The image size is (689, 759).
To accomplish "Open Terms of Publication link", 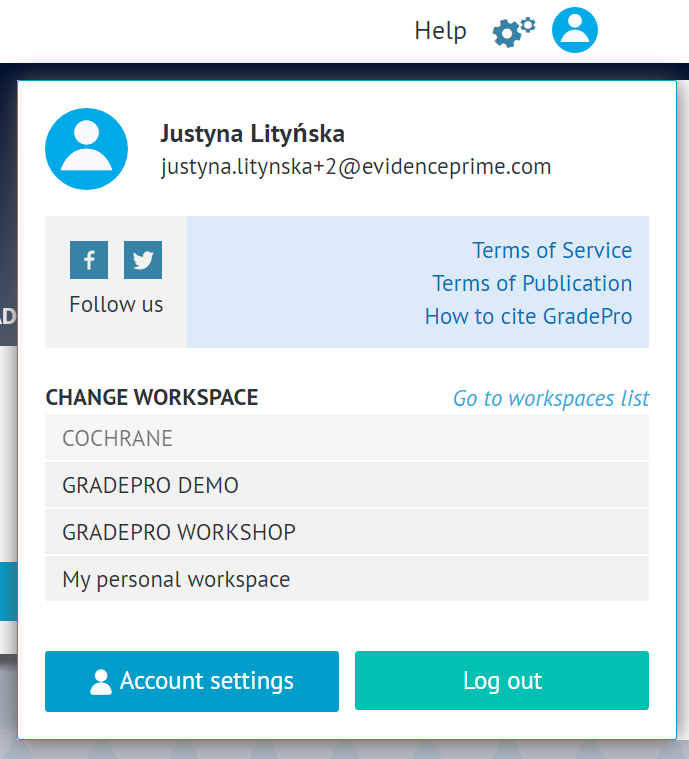I will click(532, 283).
